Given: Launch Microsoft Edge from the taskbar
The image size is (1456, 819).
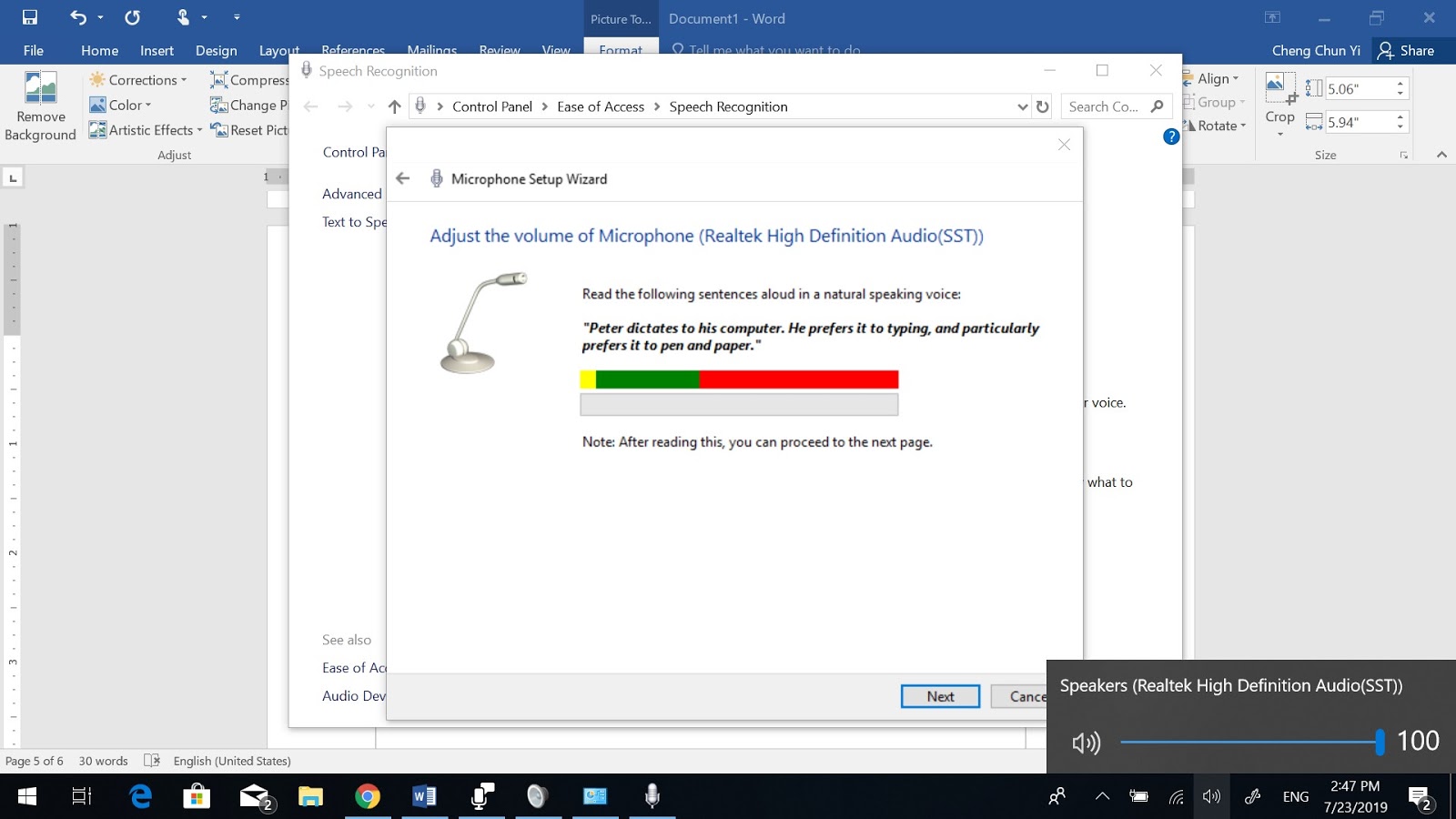Looking at the screenshot, I should (141, 796).
